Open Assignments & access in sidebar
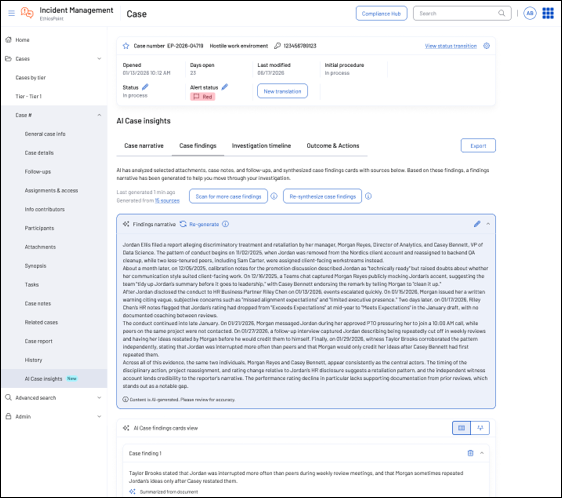 coord(51,190)
